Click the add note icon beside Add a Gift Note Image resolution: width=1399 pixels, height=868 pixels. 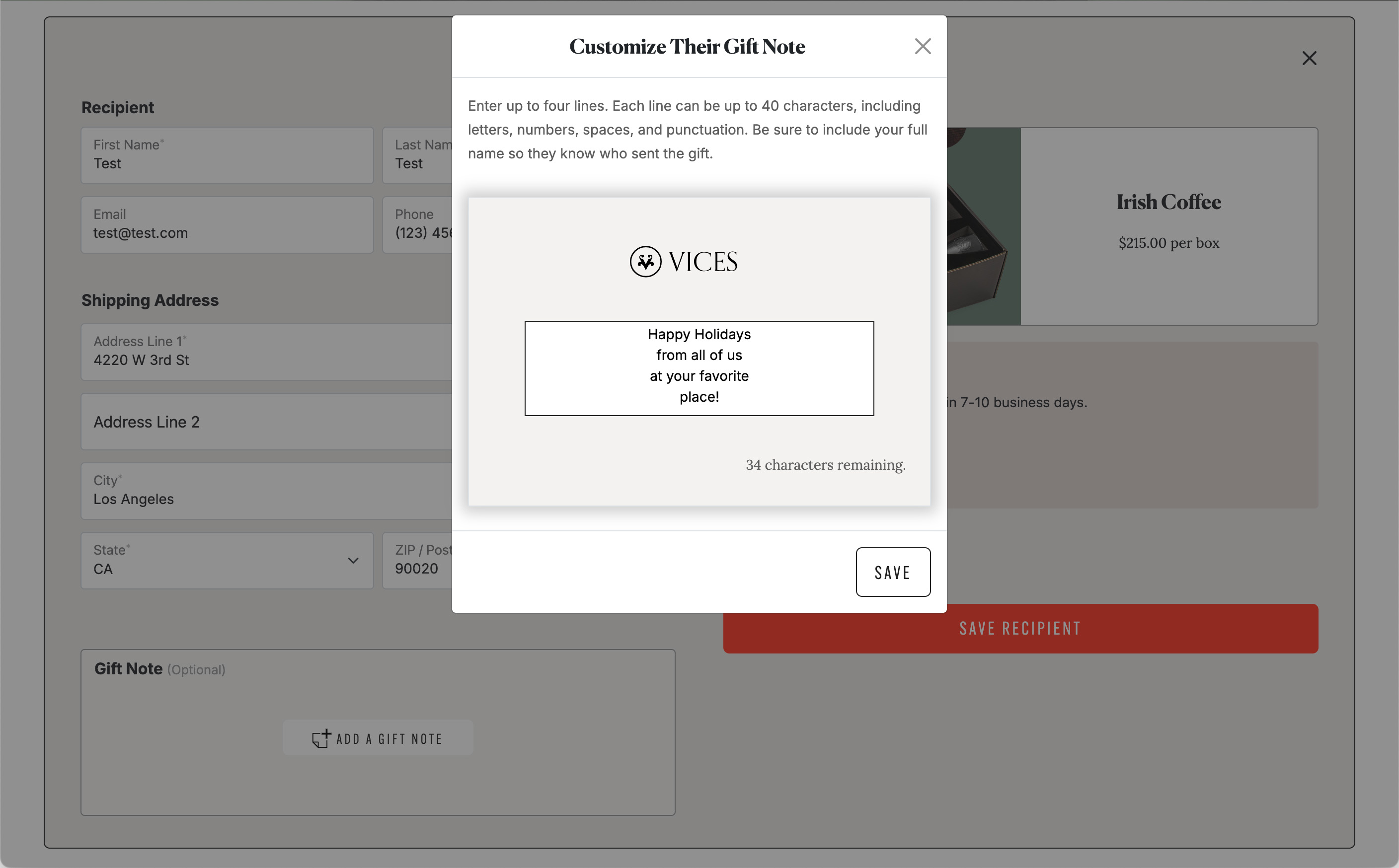321,738
